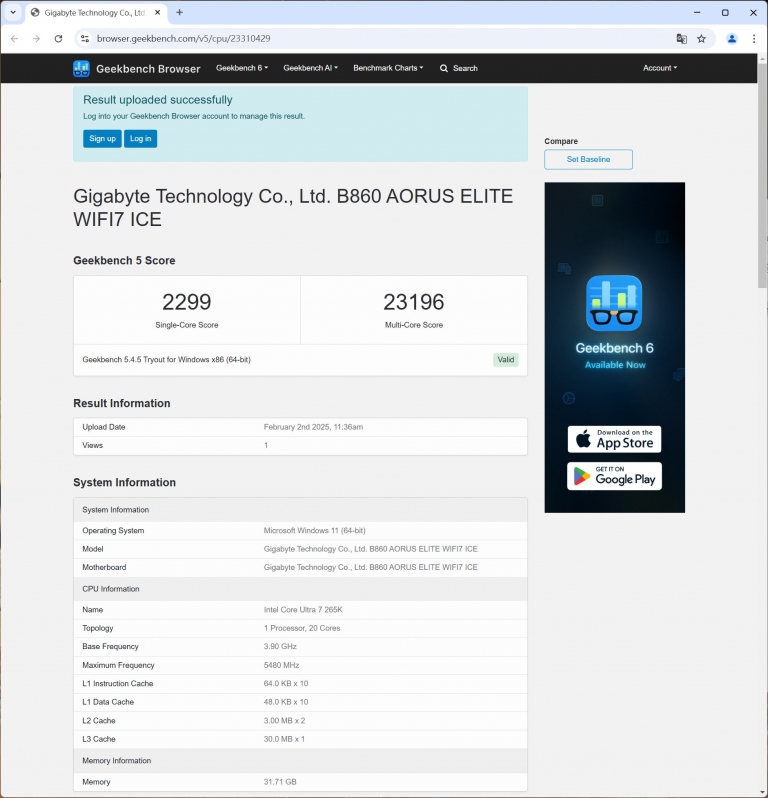Click the Motherboard row value
The width and height of the screenshot is (768, 798).
tap(371, 567)
